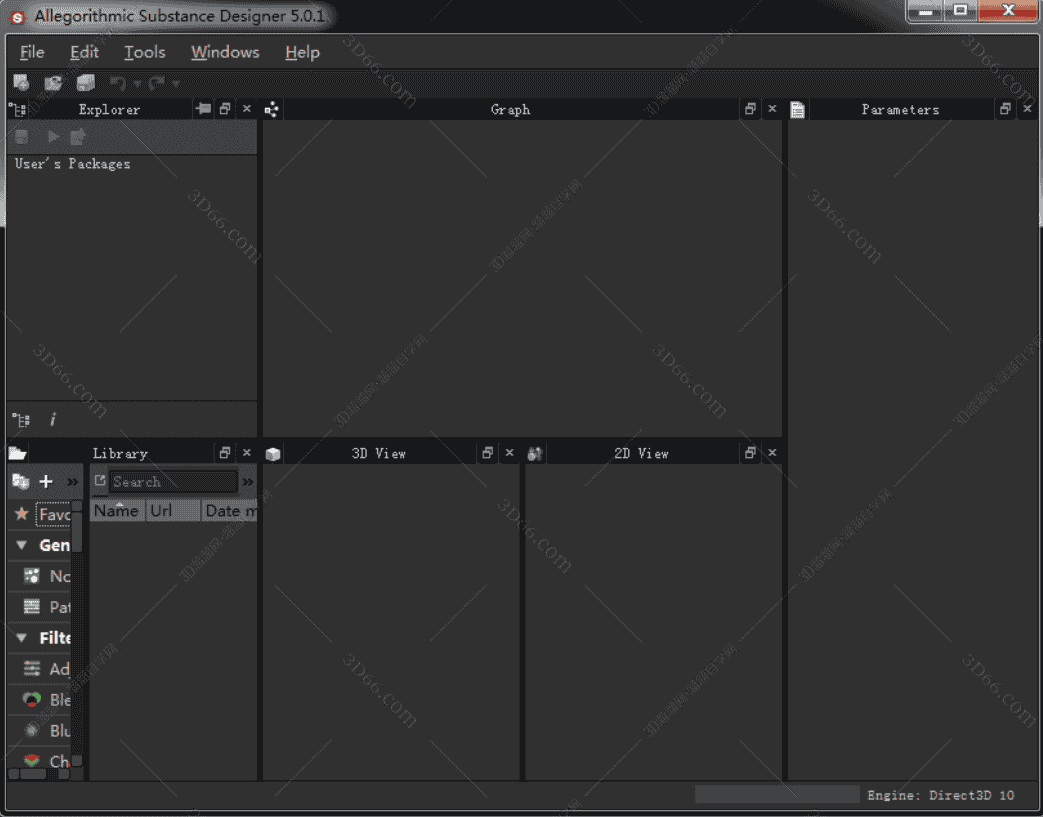Click the Library search field

[x=172, y=482]
